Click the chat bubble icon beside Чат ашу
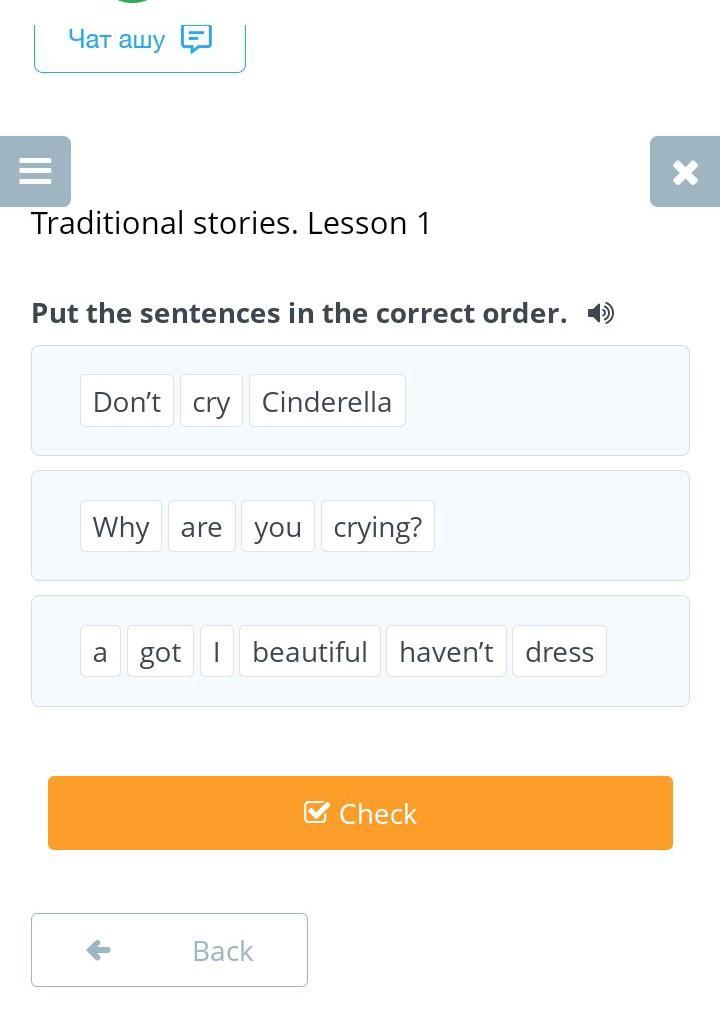The width and height of the screenshot is (720, 1028). (x=196, y=39)
